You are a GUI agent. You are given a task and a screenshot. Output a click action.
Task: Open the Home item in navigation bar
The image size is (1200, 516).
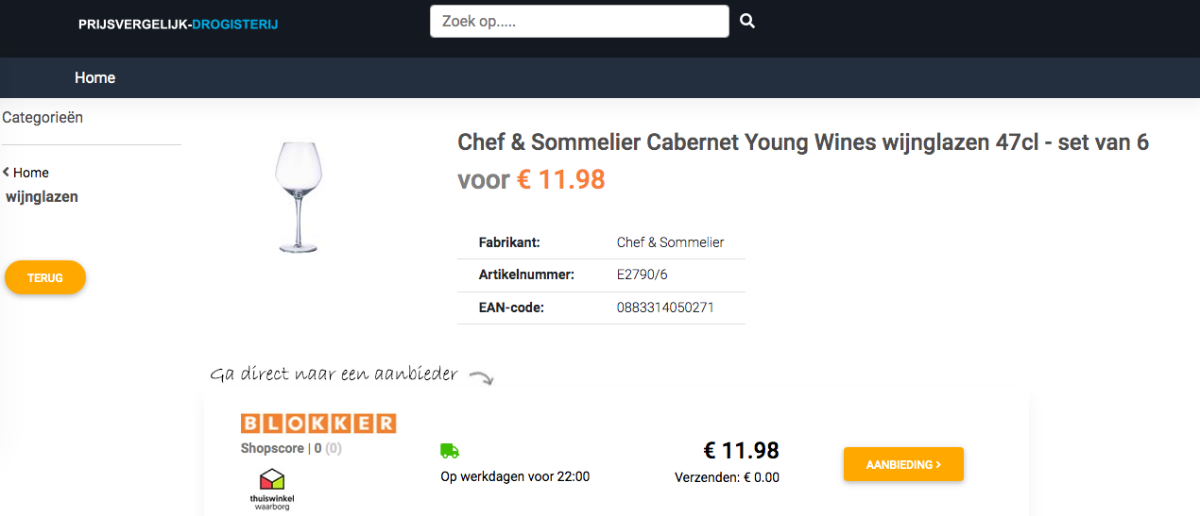point(95,78)
